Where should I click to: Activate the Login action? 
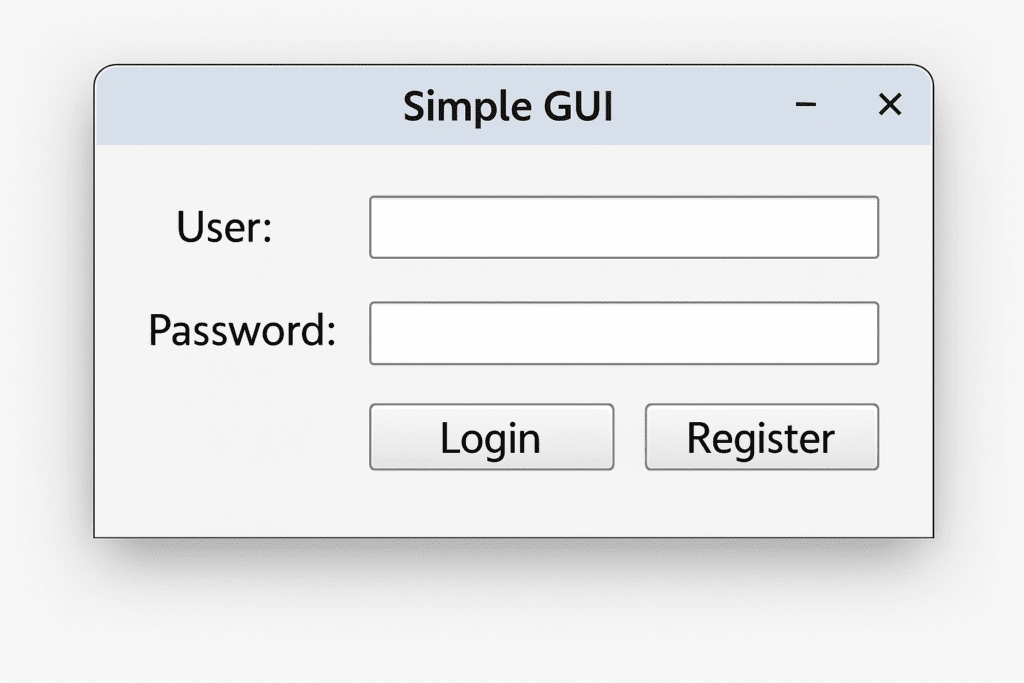(491, 437)
